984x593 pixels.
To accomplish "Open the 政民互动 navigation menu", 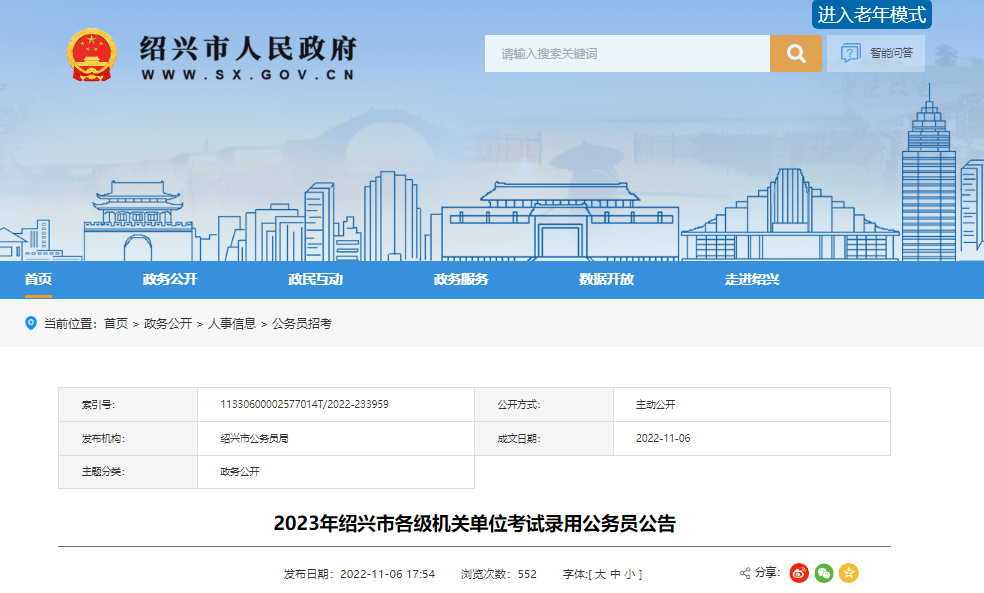I will click(315, 279).
